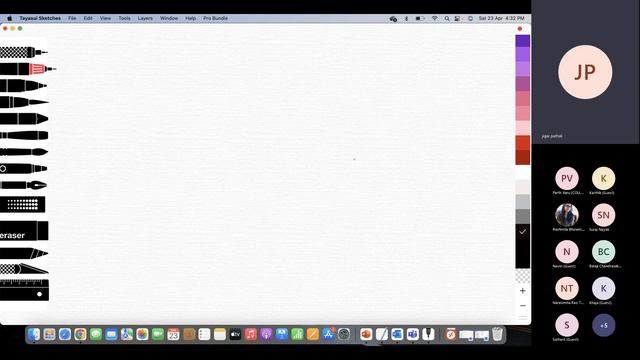
Task: Open the Tayasui Sketches app menu
Action: pos(40,18)
